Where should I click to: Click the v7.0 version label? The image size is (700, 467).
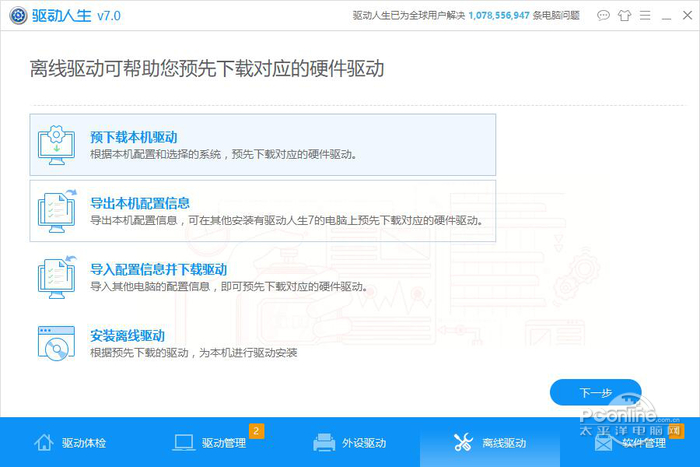click(x=109, y=16)
